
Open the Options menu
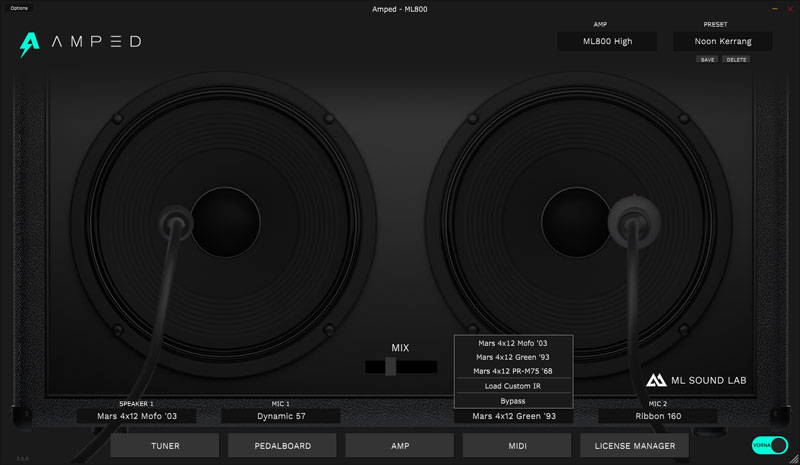pyautogui.click(x=19, y=8)
